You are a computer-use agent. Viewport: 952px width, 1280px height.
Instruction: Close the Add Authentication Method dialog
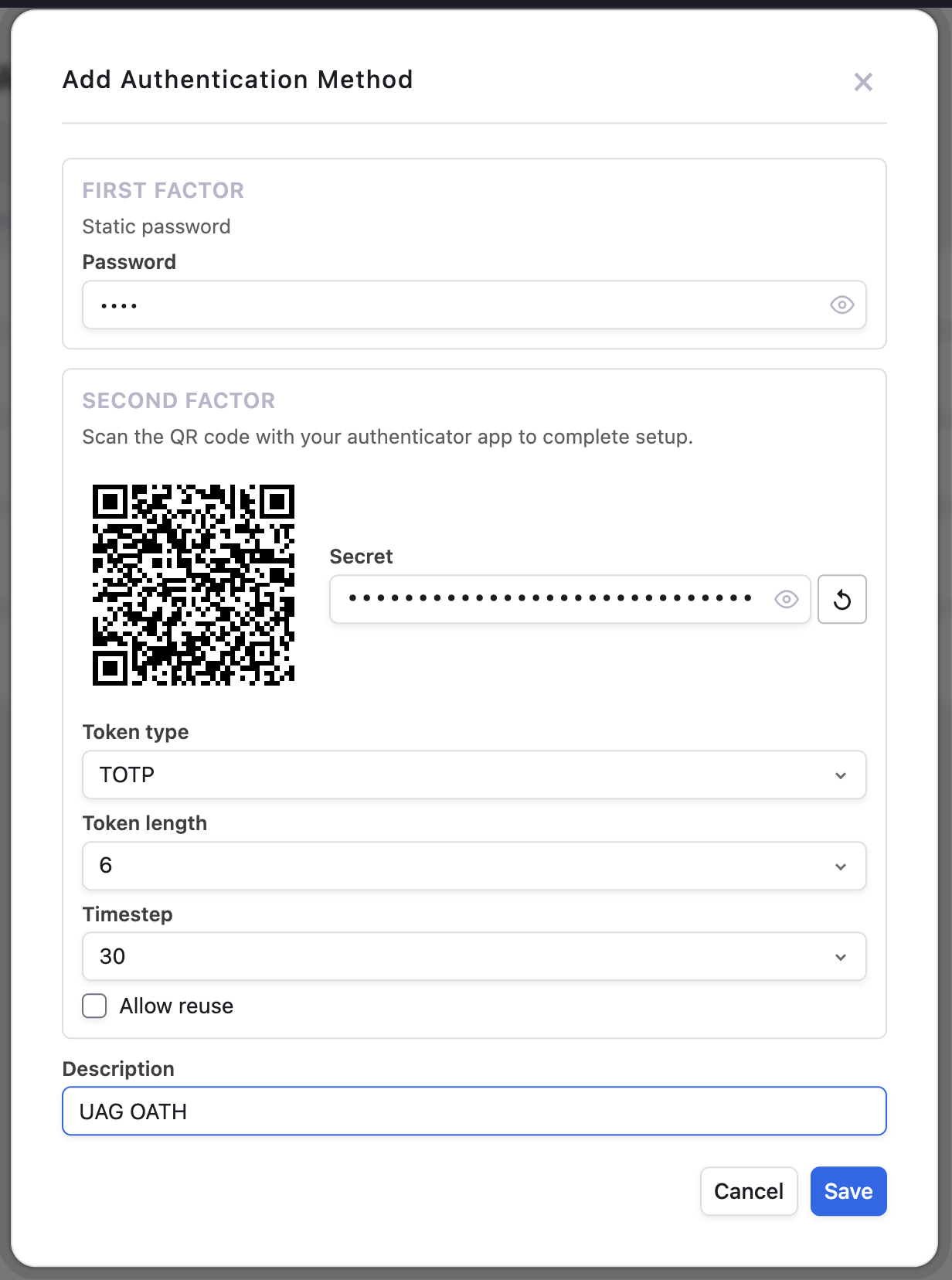(863, 82)
